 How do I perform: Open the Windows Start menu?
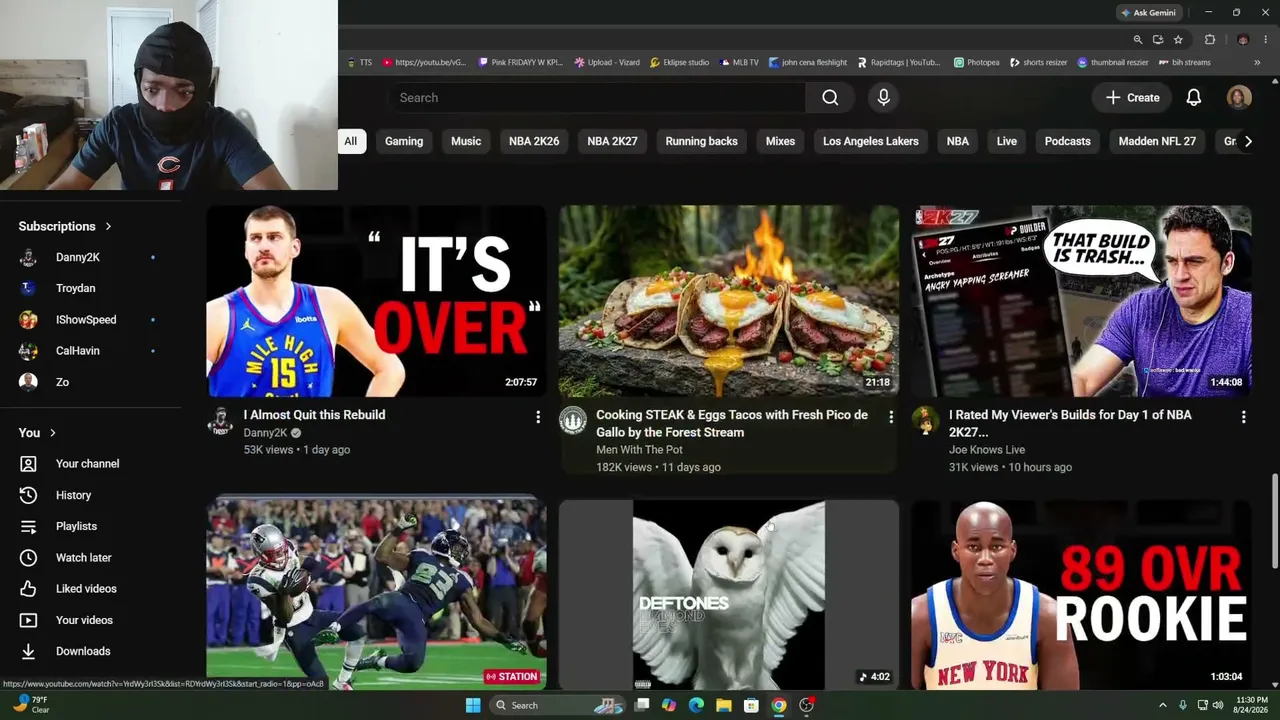point(473,705)
